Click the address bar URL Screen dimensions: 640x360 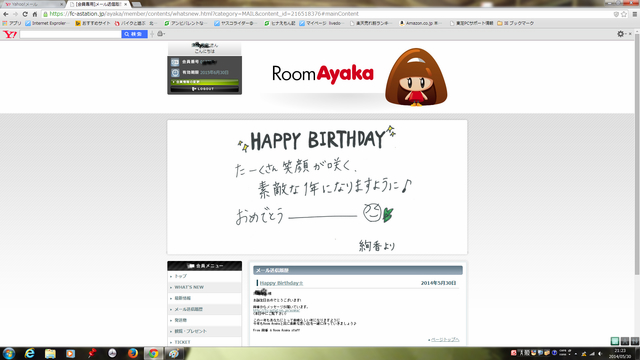pos(204,14)
